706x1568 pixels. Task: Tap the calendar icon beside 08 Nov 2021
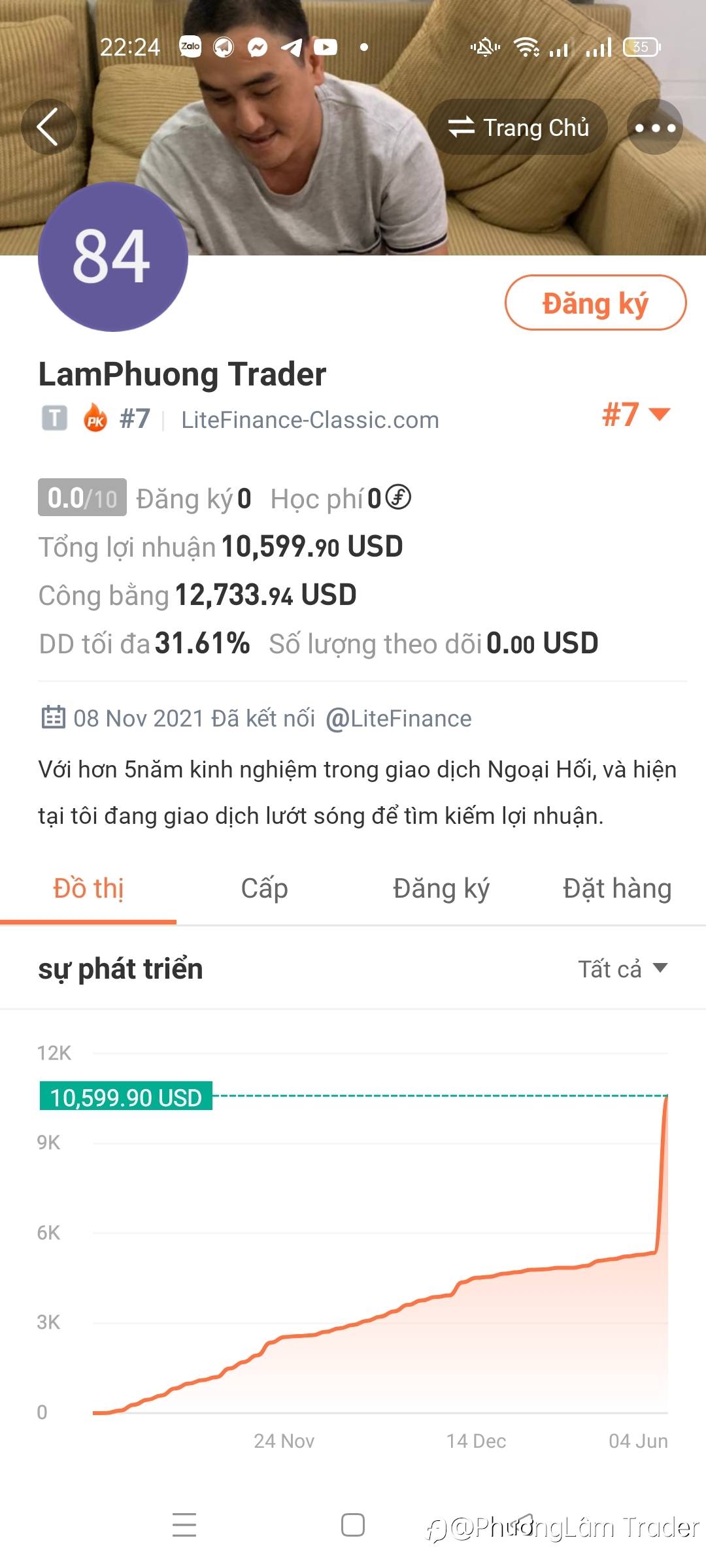click(x=54, y=717)
